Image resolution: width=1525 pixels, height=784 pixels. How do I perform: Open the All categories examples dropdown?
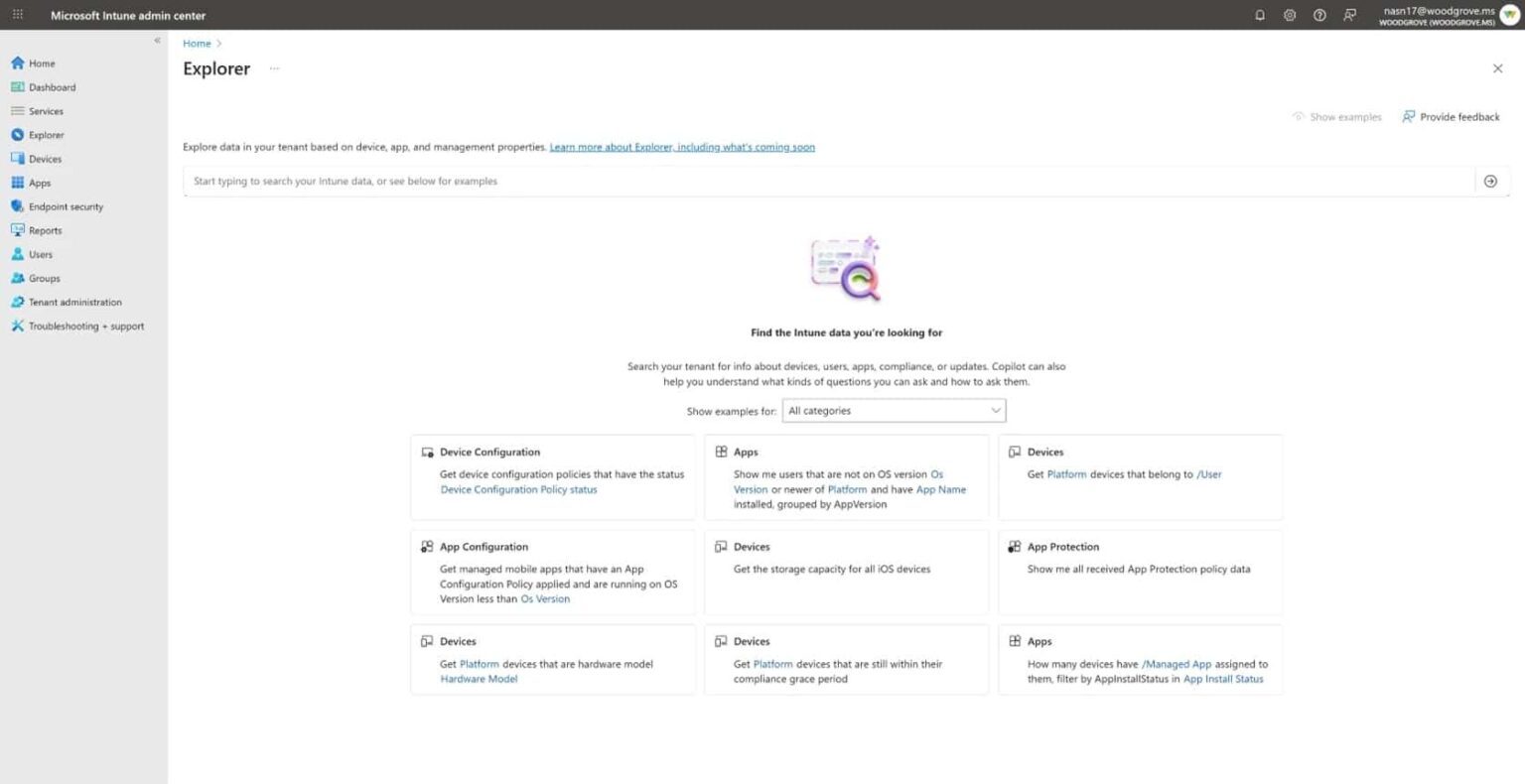pyautogui.click(x=893, y=410)
